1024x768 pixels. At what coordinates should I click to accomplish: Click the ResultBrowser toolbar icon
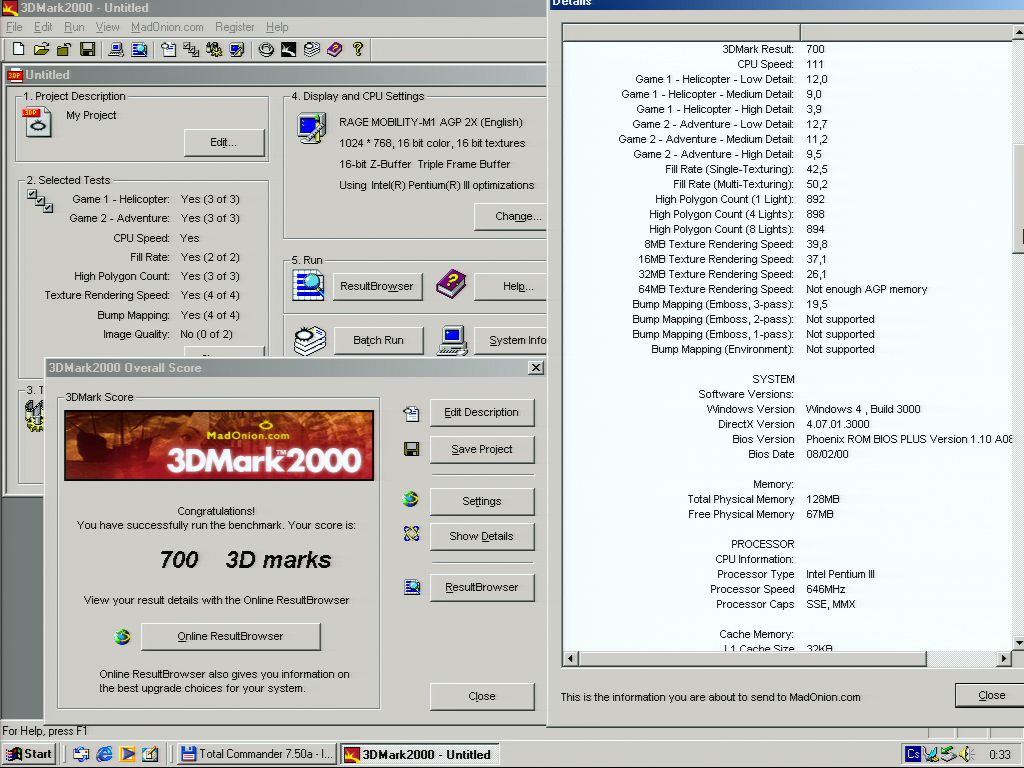point(139,49)
